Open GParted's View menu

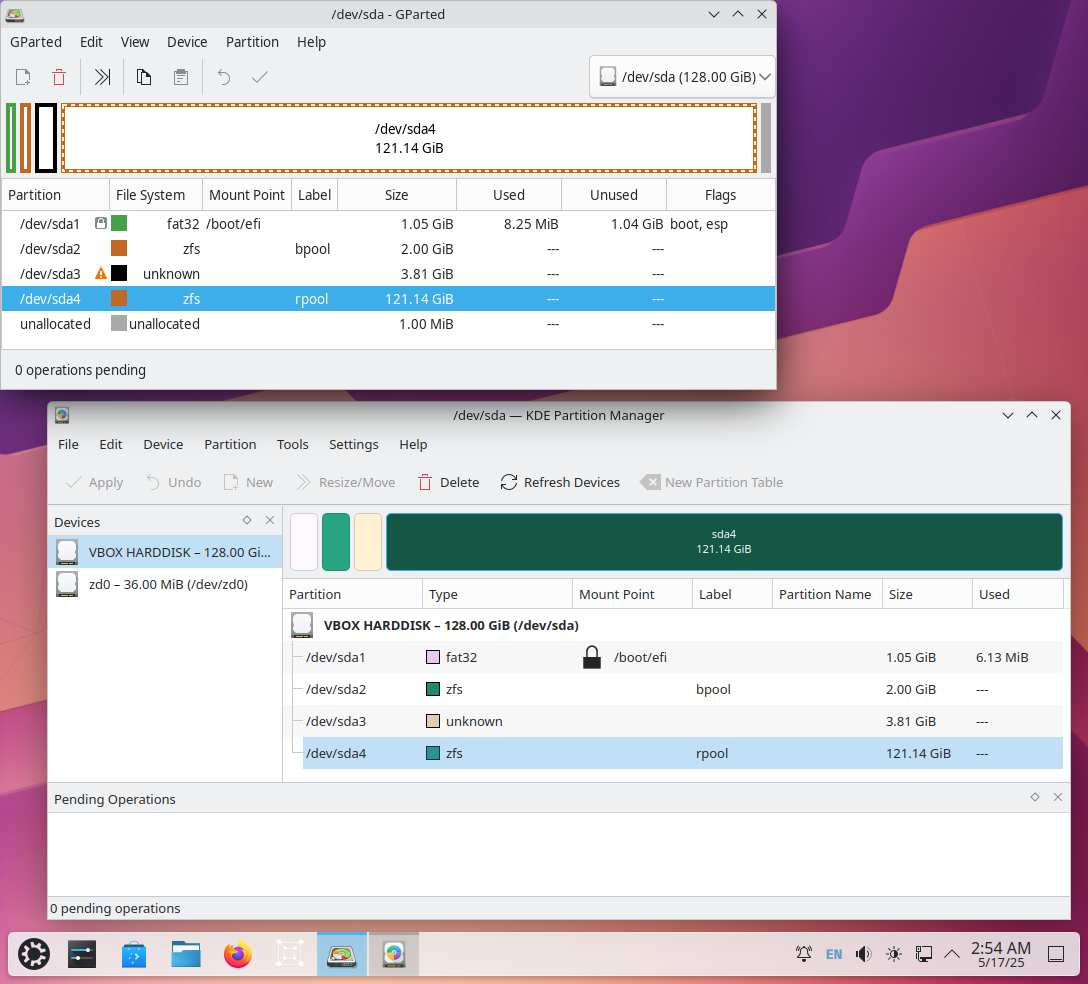tap(135, 42)
